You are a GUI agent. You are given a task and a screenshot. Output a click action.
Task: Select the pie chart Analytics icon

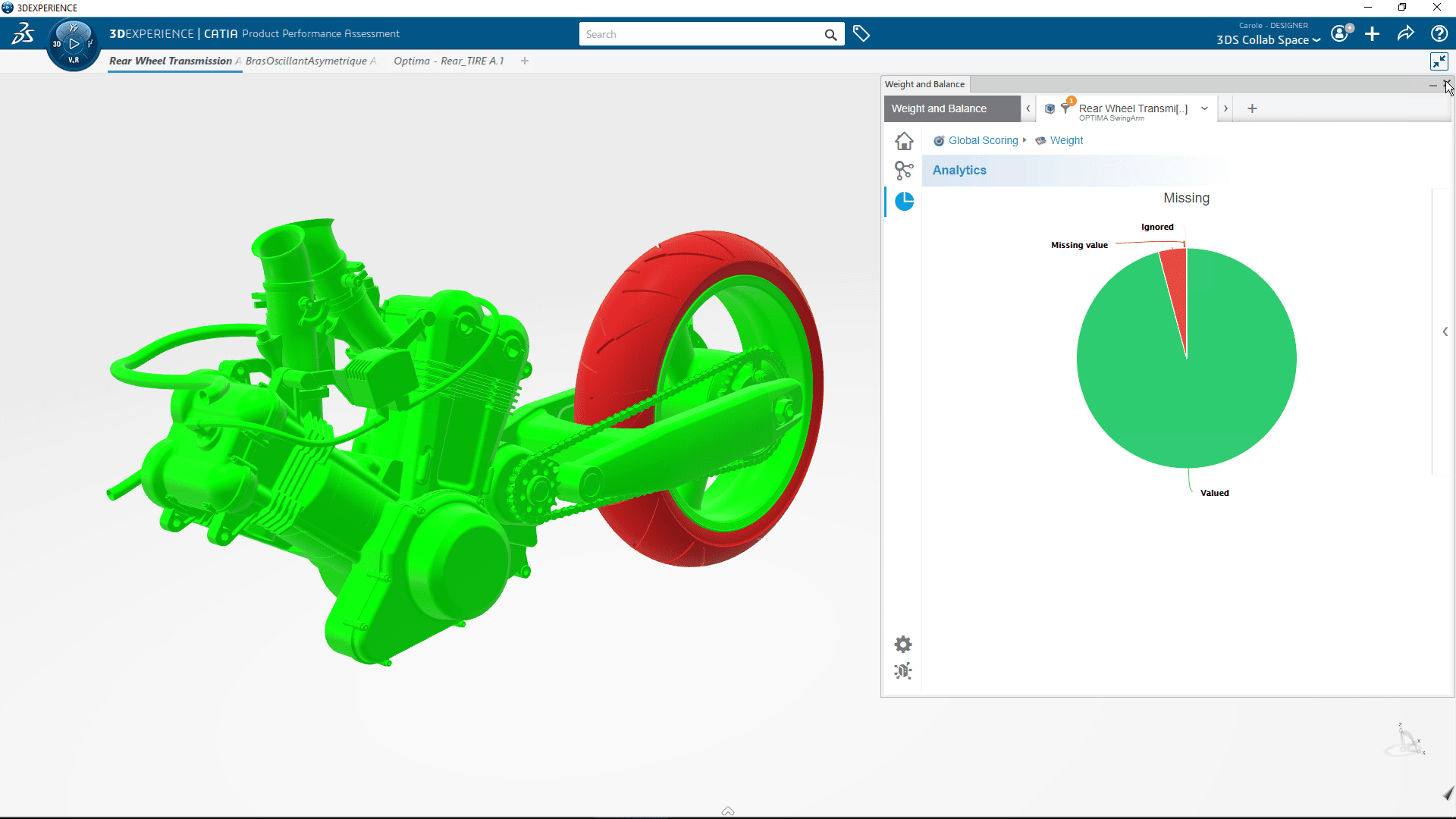[904, 202]
